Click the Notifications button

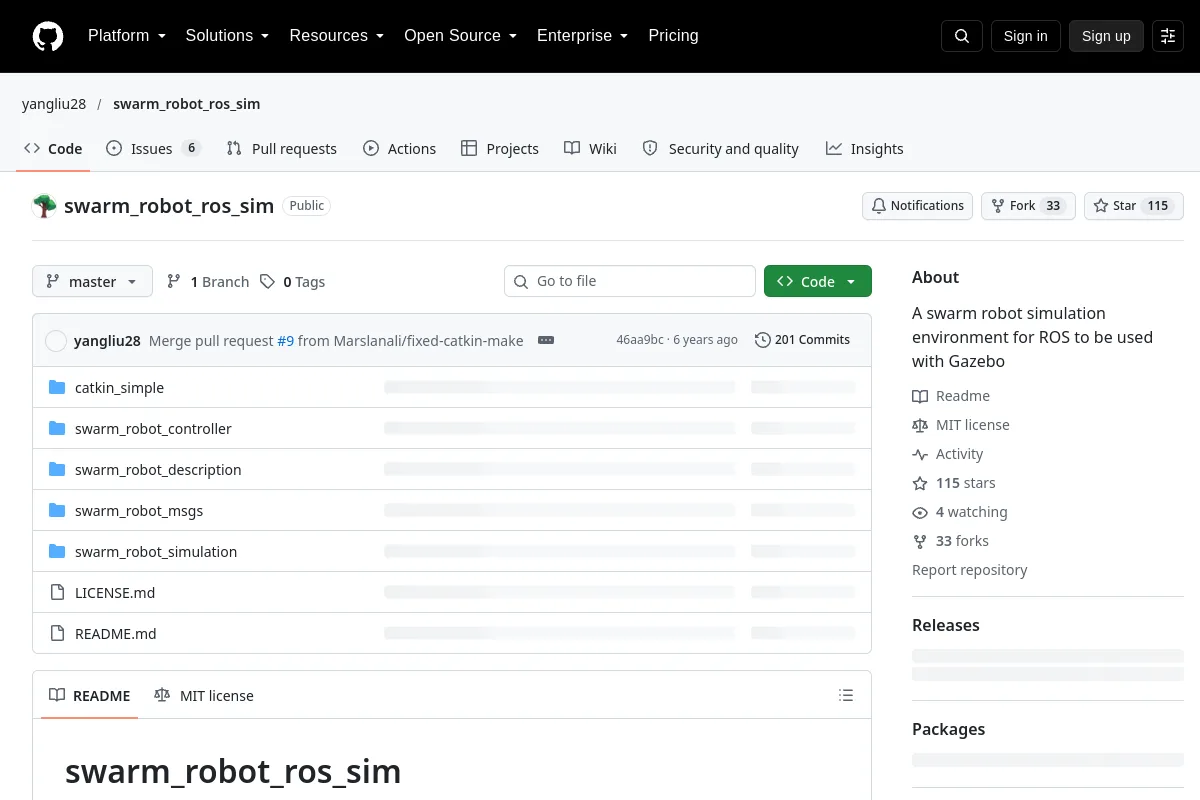(918, 206)
